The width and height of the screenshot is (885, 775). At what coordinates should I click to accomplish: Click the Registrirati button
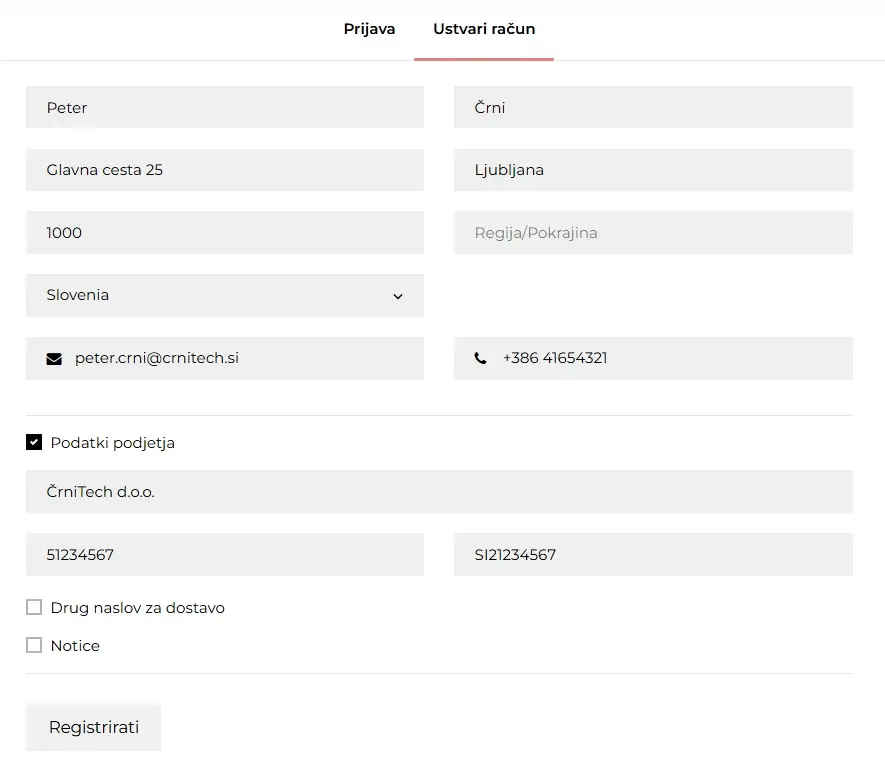[x=94, y=727]
